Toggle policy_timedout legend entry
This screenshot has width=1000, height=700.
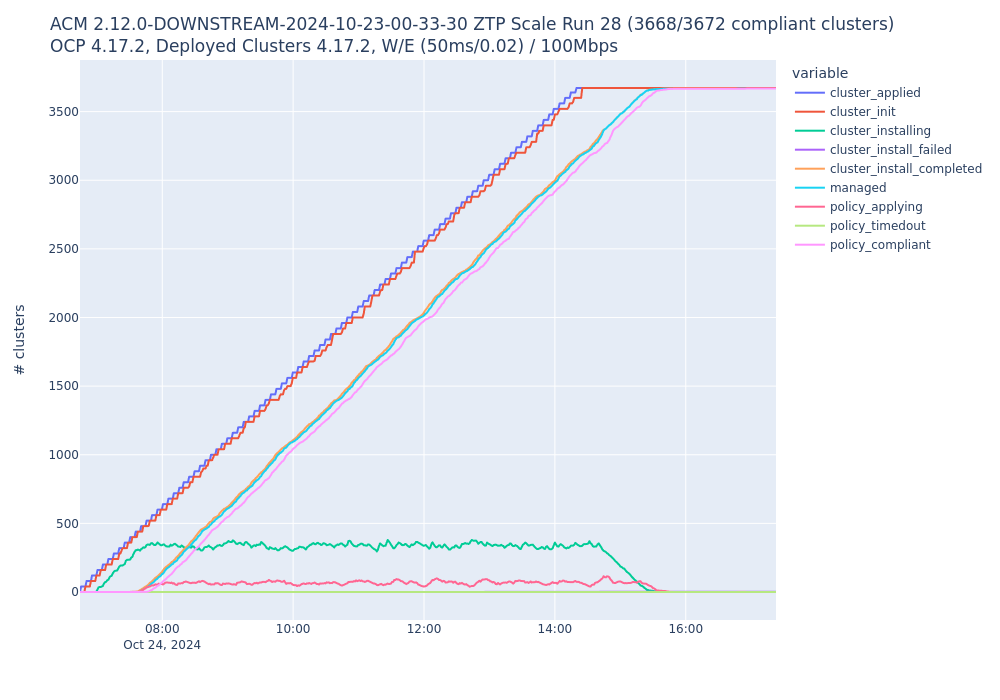pos(860,226)
